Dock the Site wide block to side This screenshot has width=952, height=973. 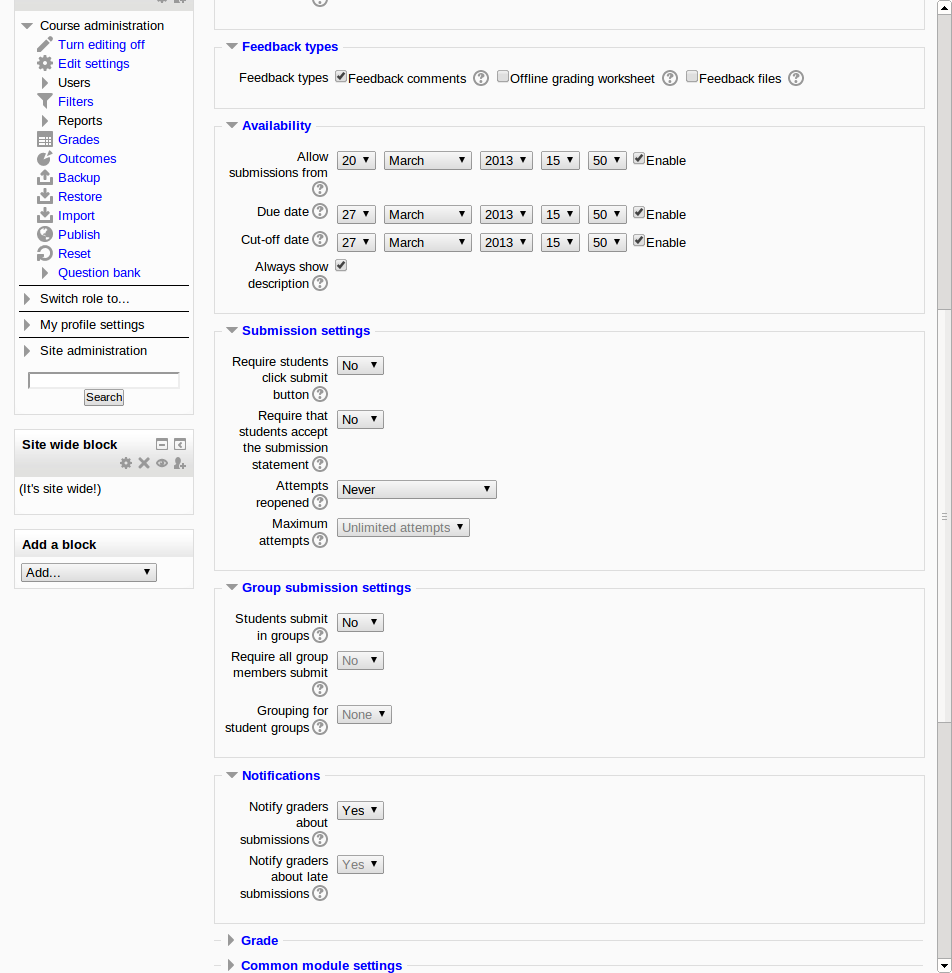(x=180, y=444)
